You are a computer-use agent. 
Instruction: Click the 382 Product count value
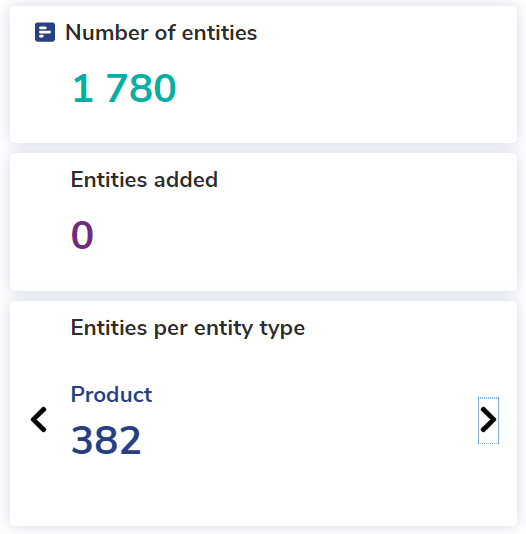[106, 440]
